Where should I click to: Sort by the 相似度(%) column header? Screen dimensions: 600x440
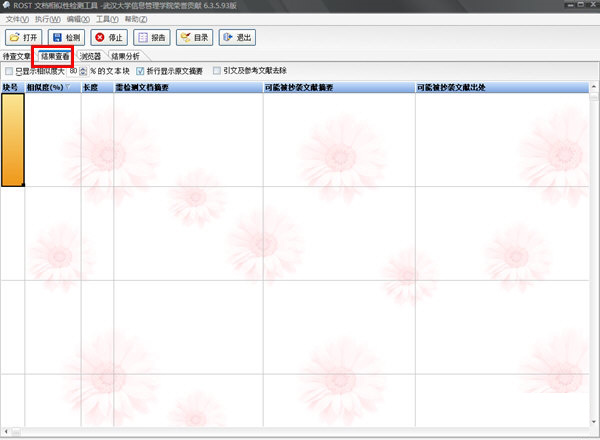(x=50, y=88)
